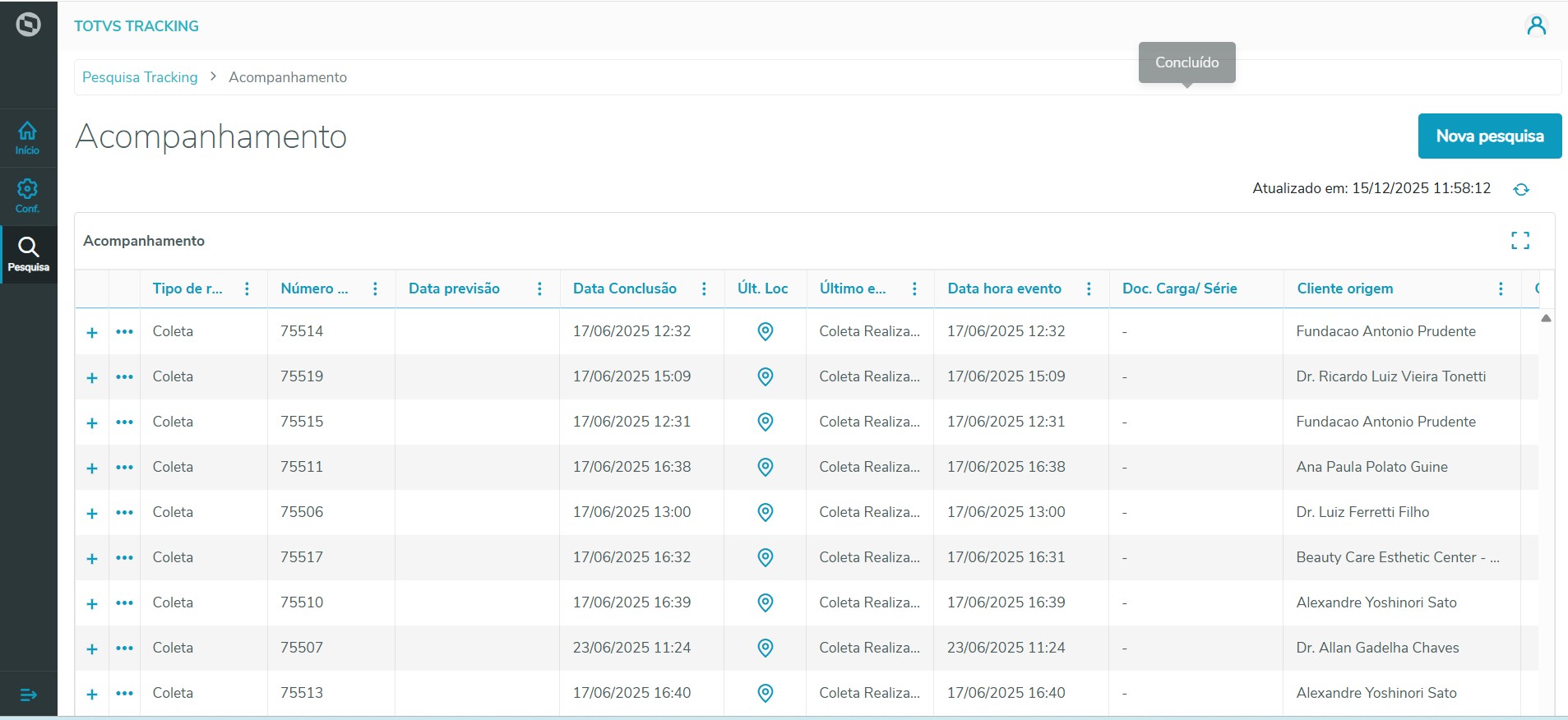Open Data previsão column options menu
The image size is (1568, 720).
[539, 288]
